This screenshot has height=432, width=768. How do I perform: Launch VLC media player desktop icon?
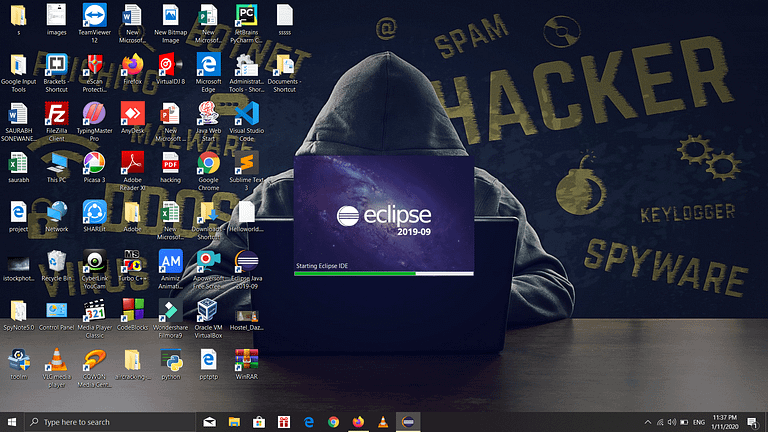click(x=56, y=368)
